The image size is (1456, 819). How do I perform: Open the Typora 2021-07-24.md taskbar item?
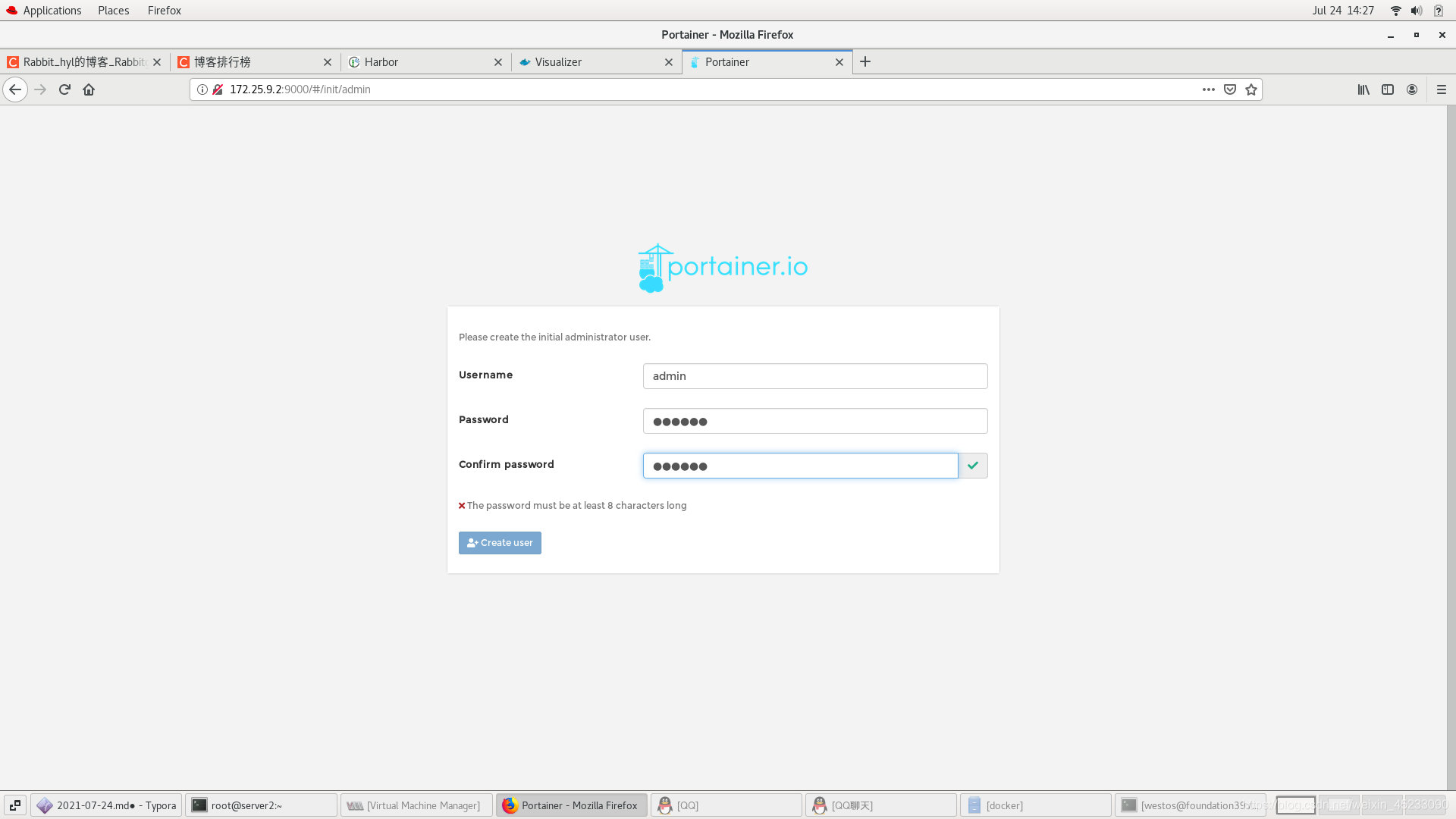coord(107,805)
